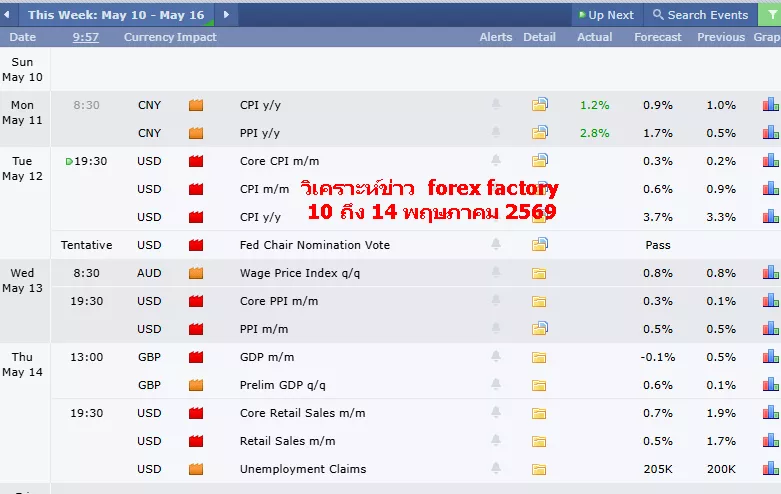Select the Prelim GDP q/q event

(x=282, y=385)
